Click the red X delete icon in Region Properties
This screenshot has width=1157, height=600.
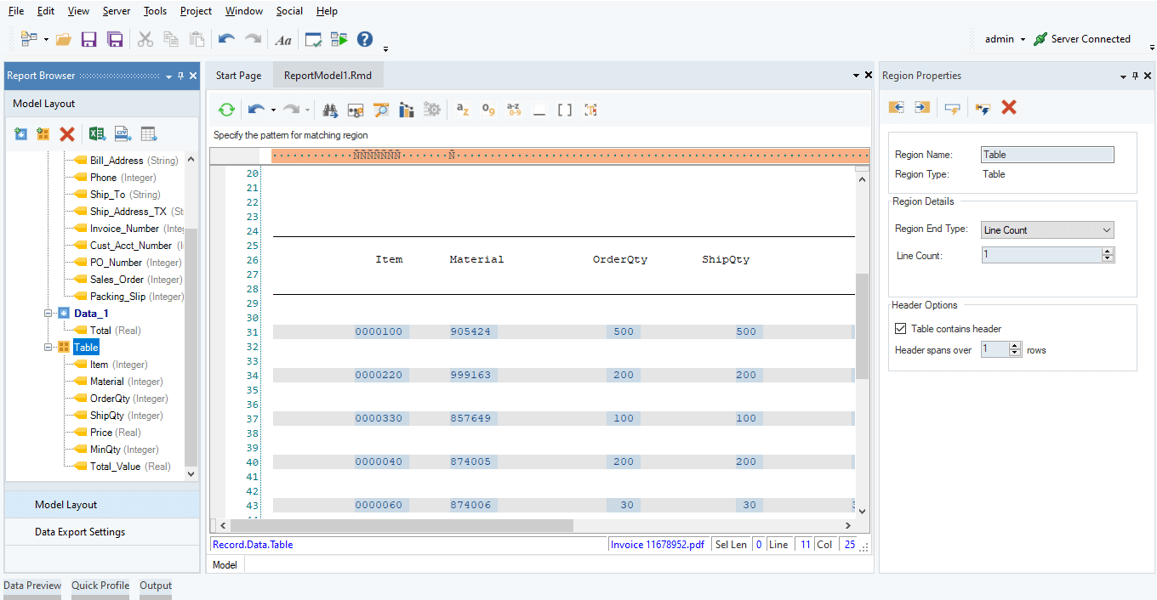(x=1009, y=108)
